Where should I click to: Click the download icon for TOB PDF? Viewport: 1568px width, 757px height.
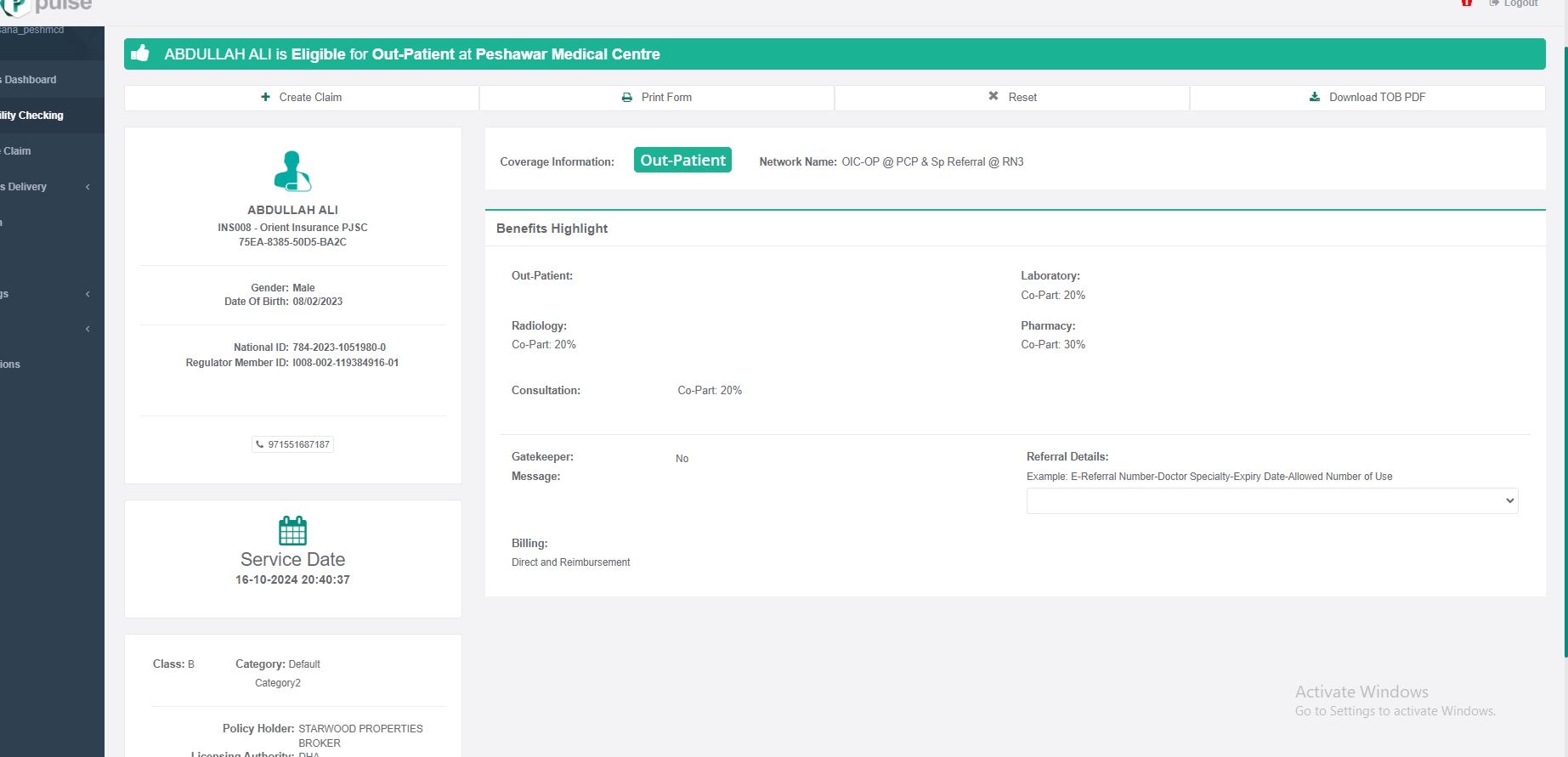click(1314, 97)
